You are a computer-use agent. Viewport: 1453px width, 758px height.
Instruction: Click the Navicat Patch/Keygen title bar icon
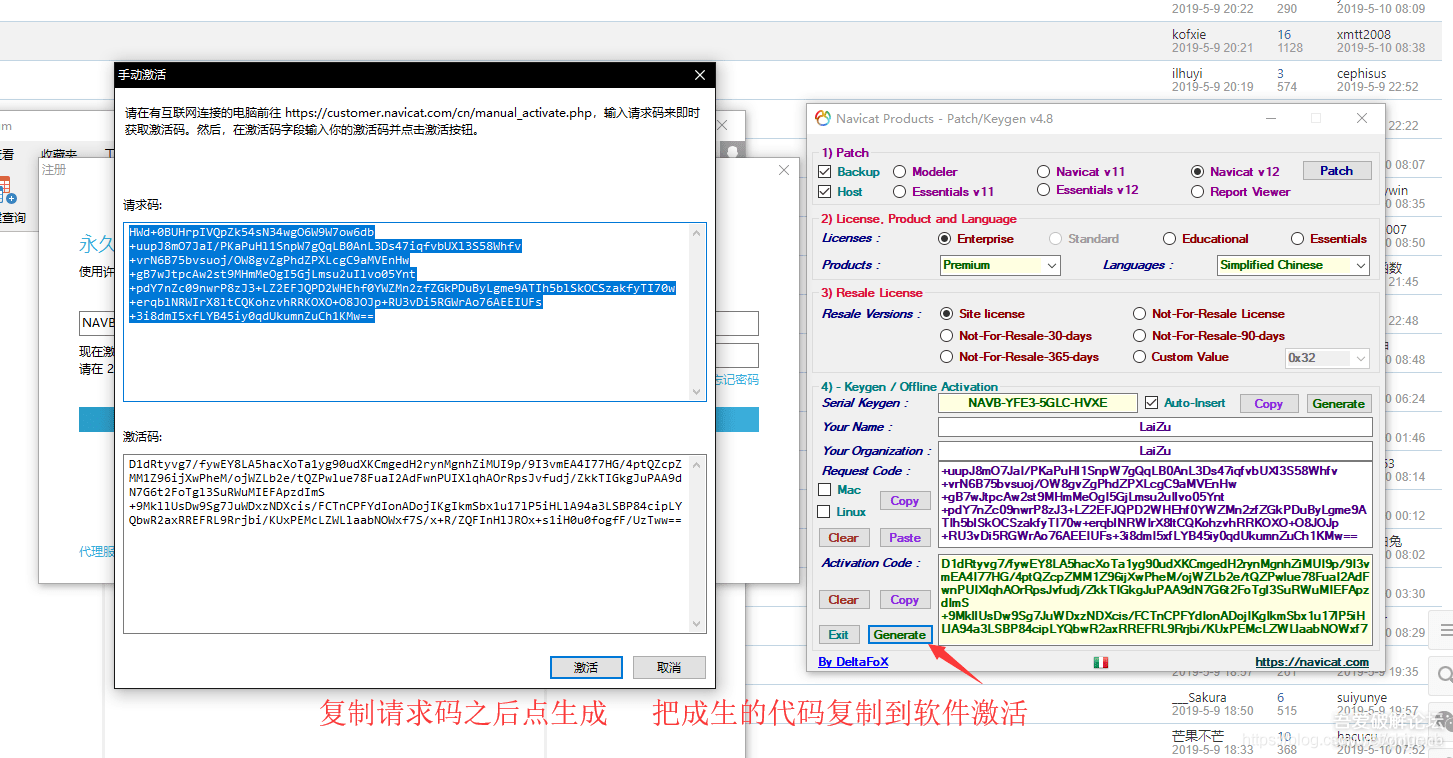tap(823, 118)
